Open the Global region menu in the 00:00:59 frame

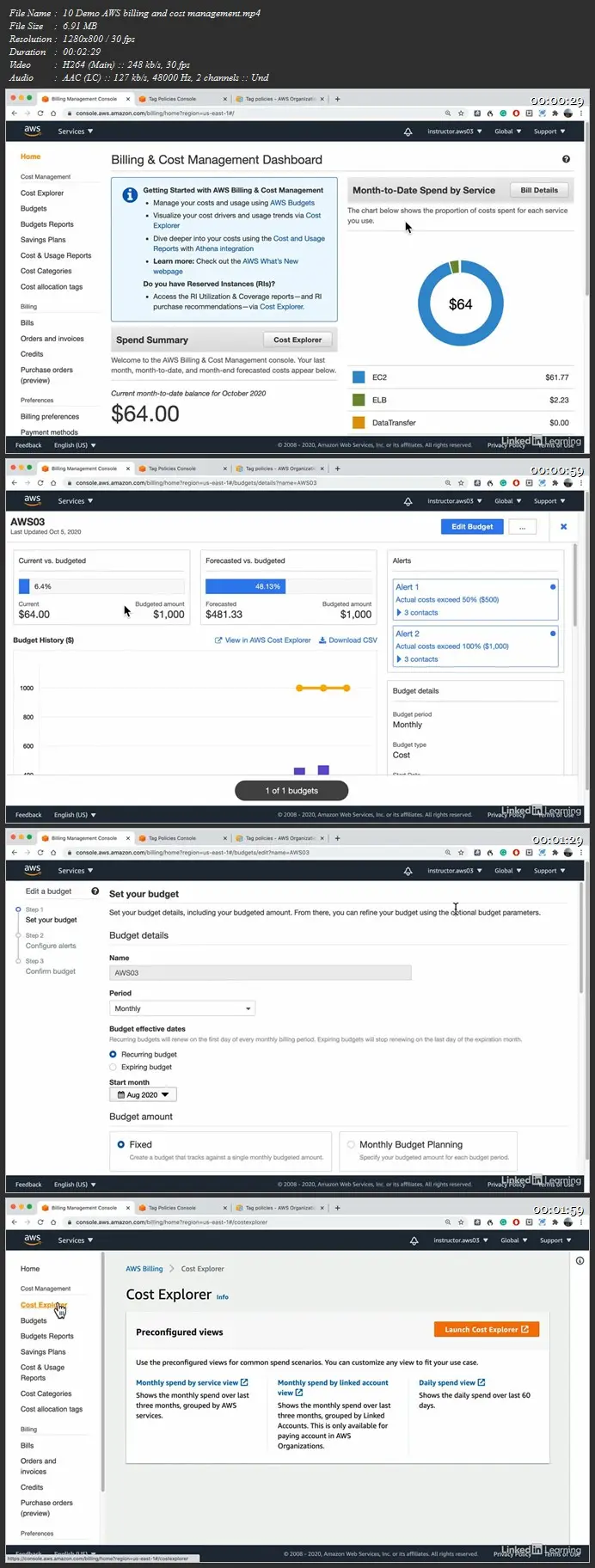coord(507,501)
